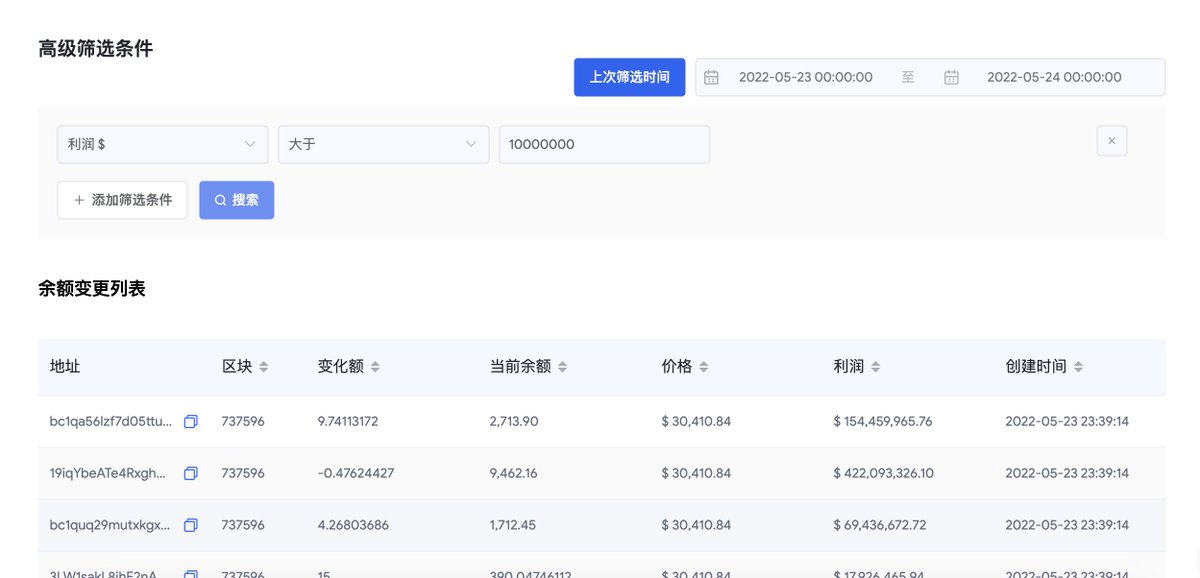Sort table by 利润 column
Viewport: 1200px width, 578px height.
pos(876,367)
